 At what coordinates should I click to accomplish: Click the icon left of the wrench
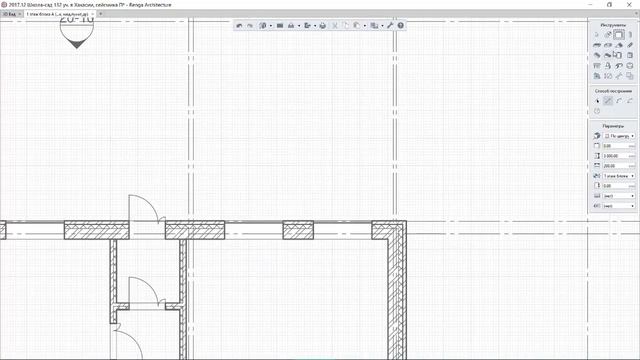(374, 25)
